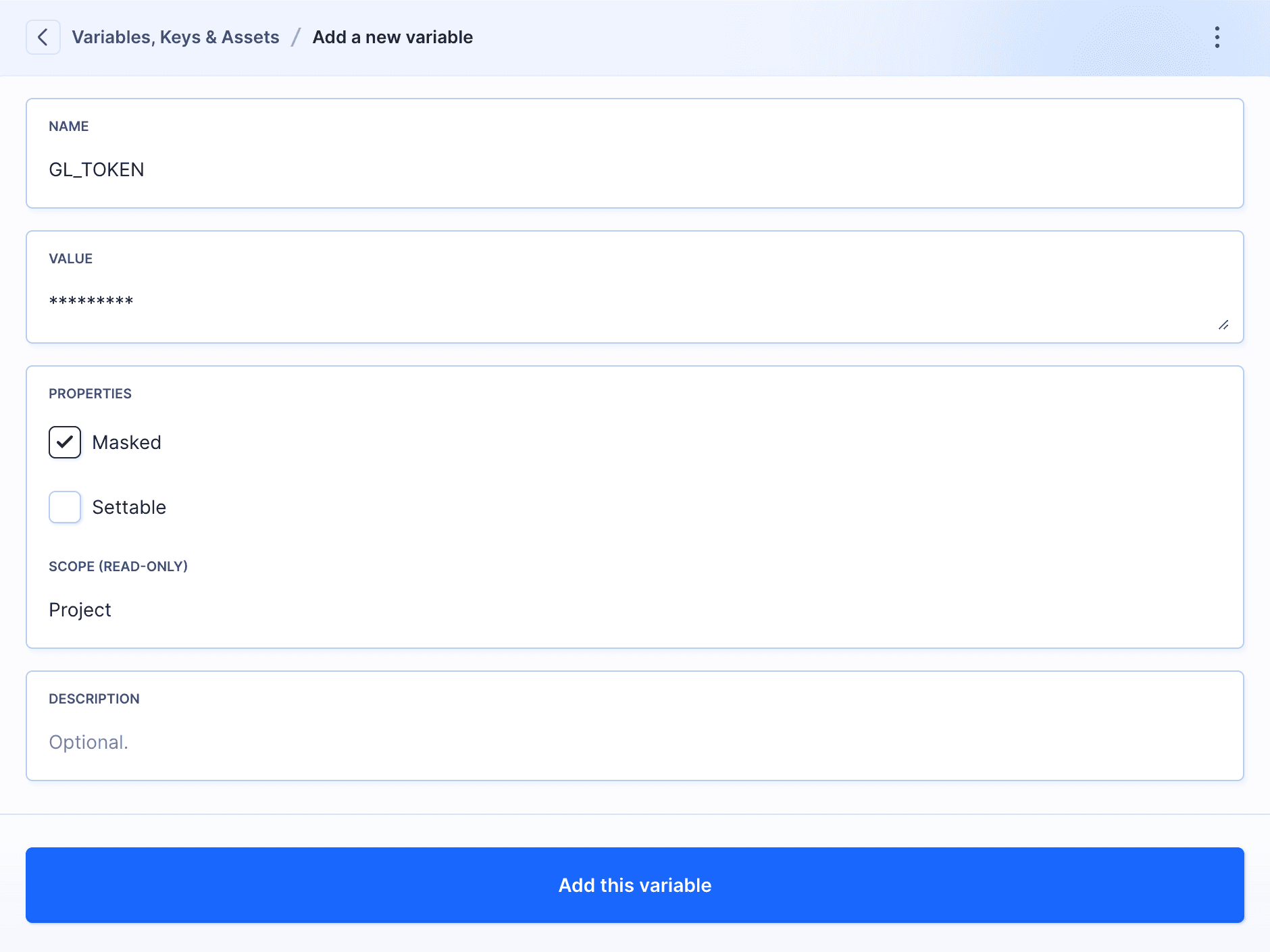Open the Variables, Keys & Assets breadcrumb
1270x952 pixels.
click(x=176, y=36)
